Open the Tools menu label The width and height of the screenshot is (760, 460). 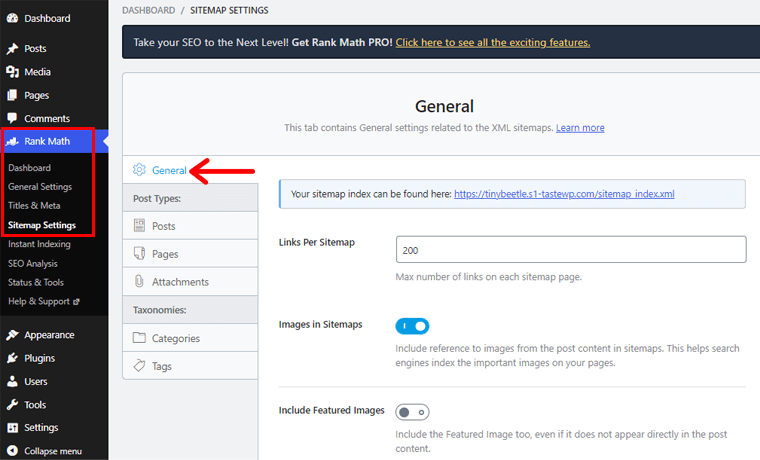coord(35,405)
